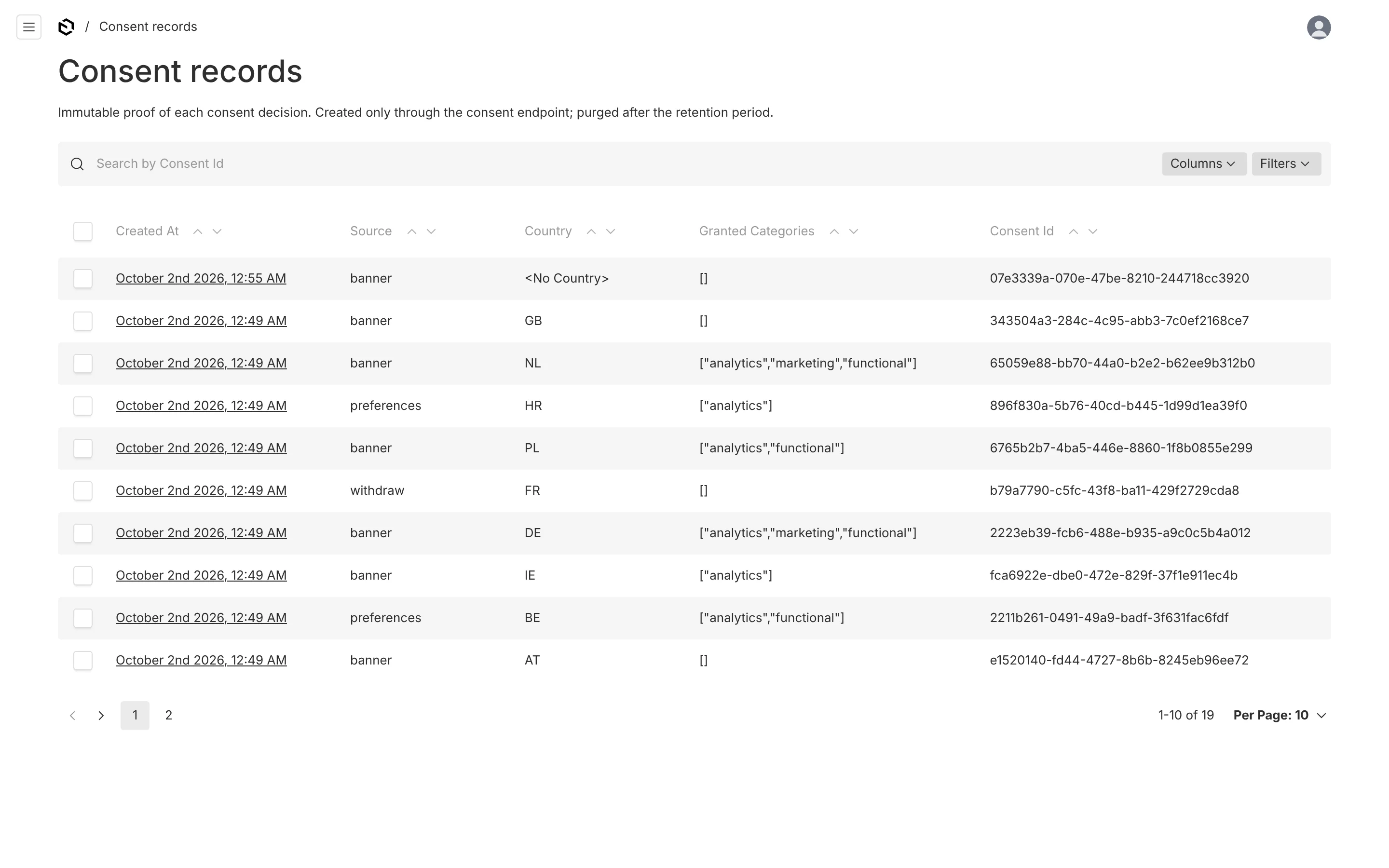Sort Created At descending arrow

[x=217, y=231]
